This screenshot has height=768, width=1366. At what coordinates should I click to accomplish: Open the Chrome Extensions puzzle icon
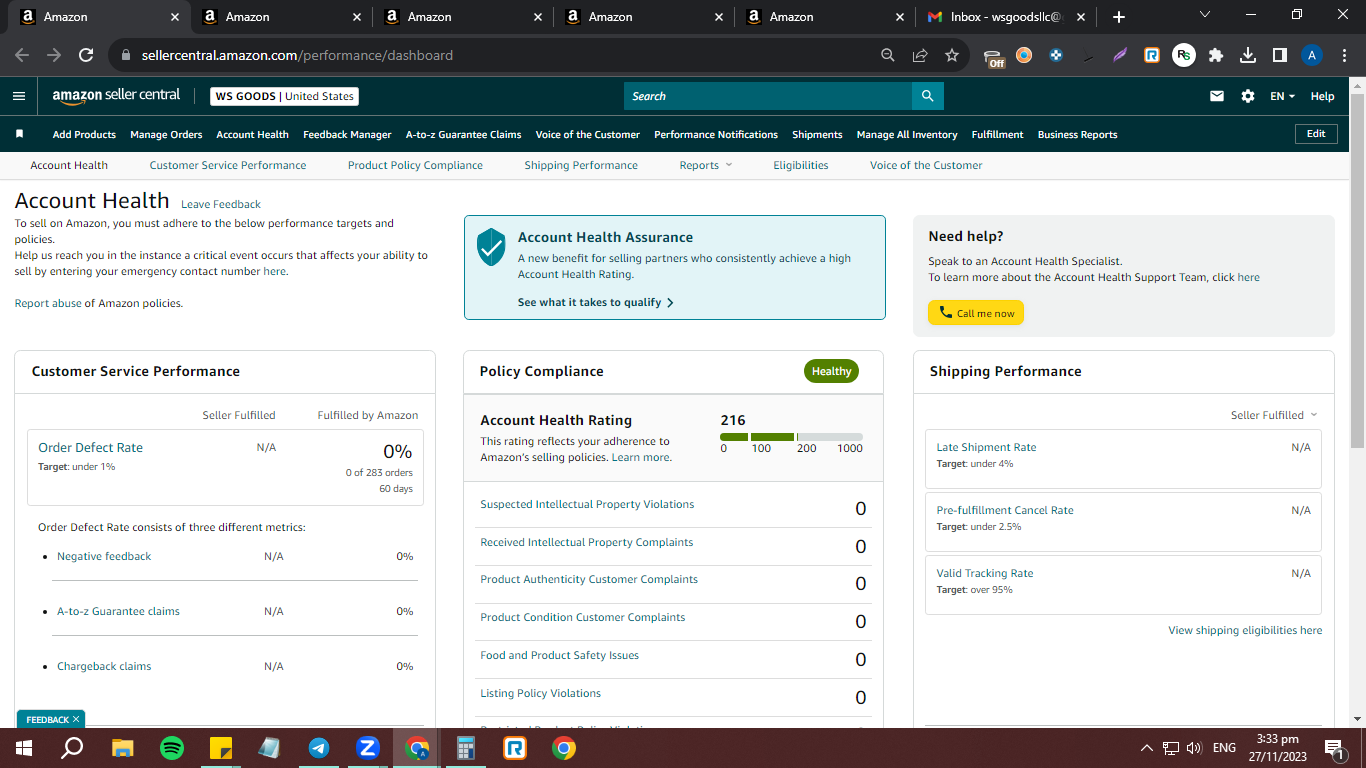pyautogui.click(x=1216, y=55)
